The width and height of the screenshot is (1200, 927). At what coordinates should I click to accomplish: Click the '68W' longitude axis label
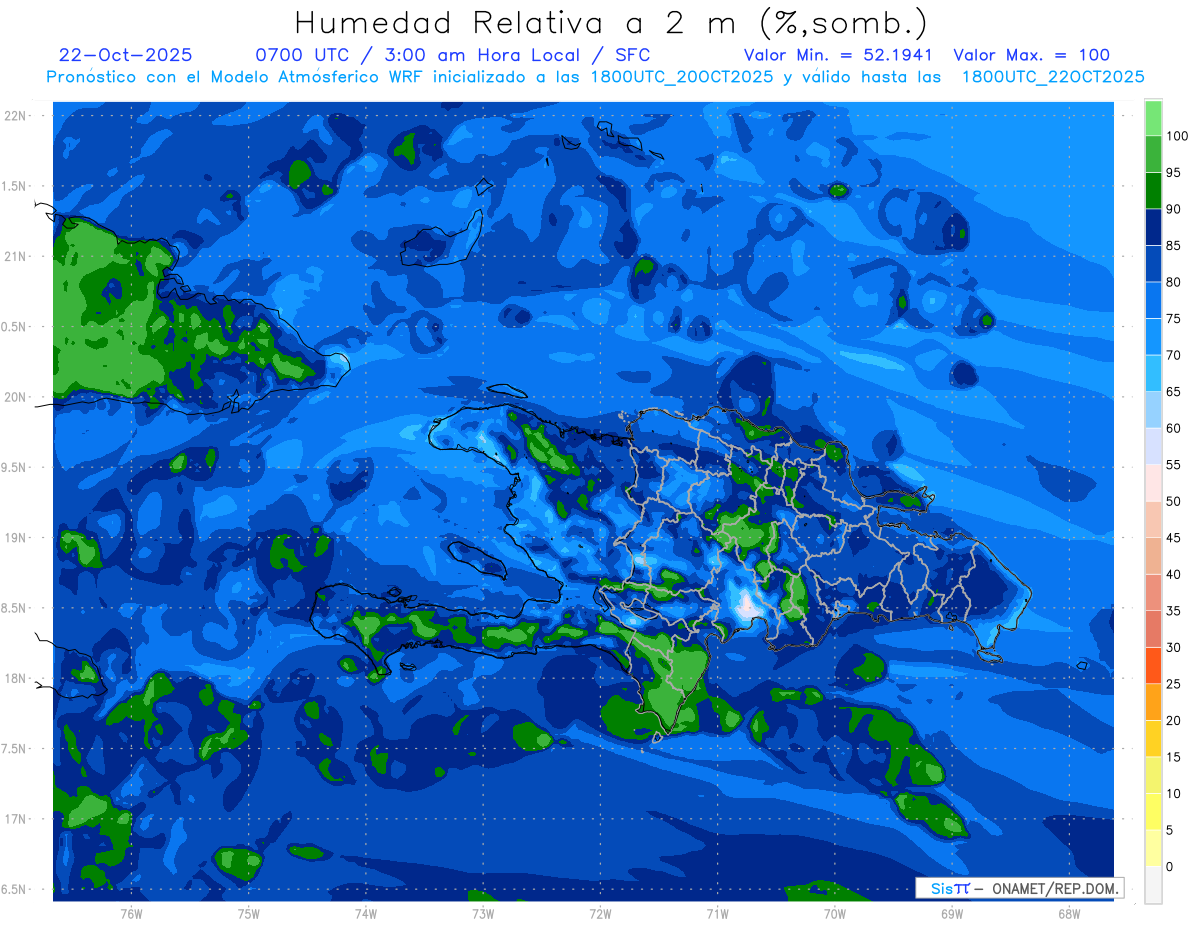(1069, 914)
